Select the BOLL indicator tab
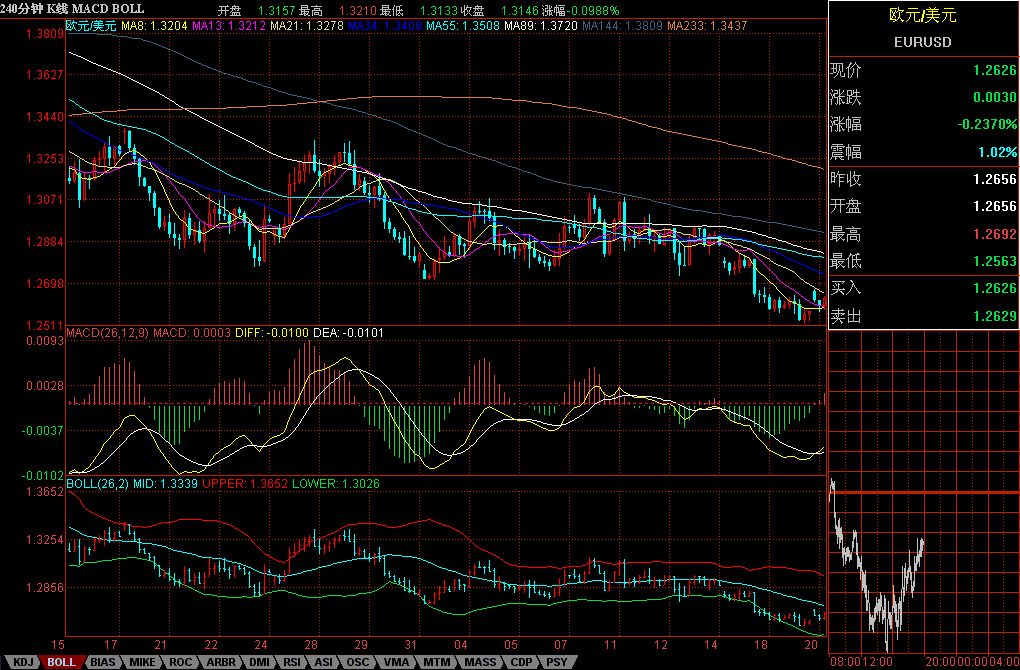 point(62,662)
